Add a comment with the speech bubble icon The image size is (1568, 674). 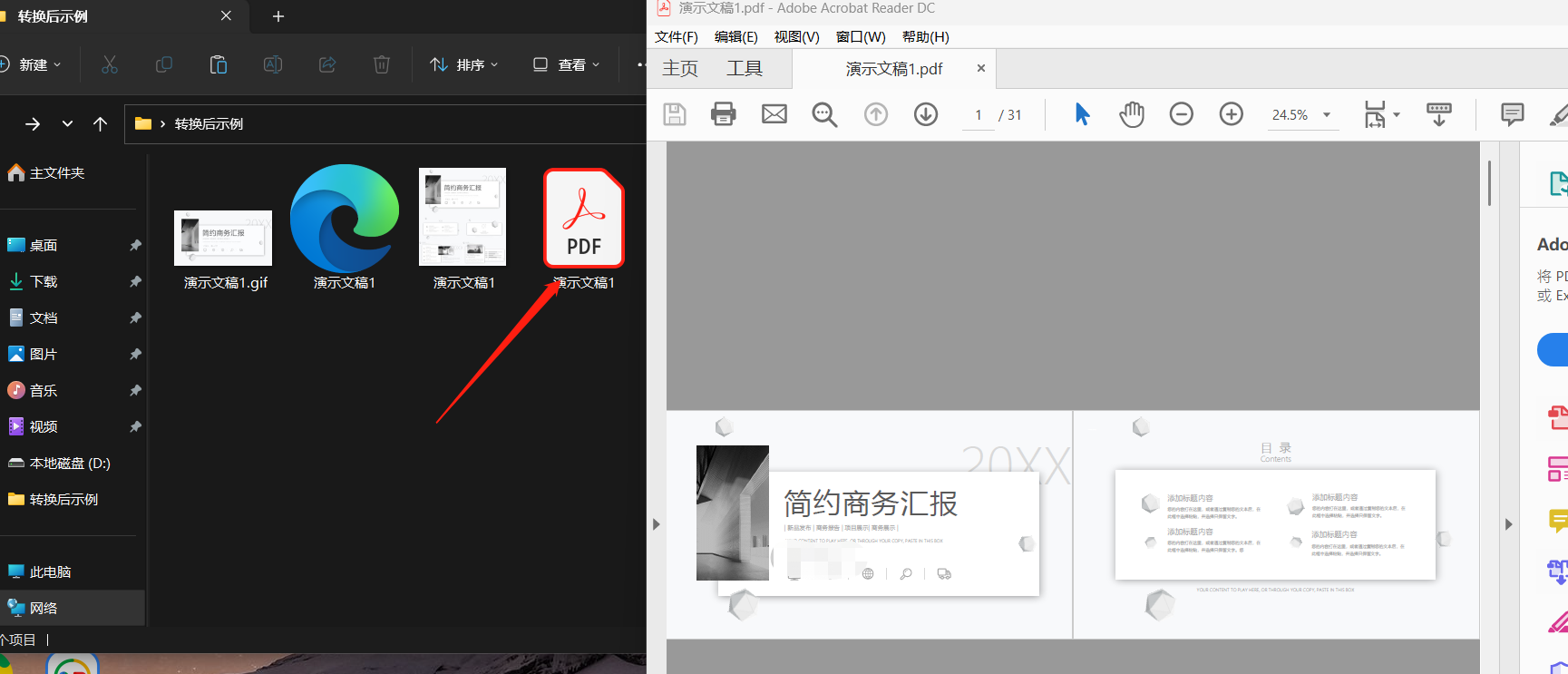[1513, 114]
